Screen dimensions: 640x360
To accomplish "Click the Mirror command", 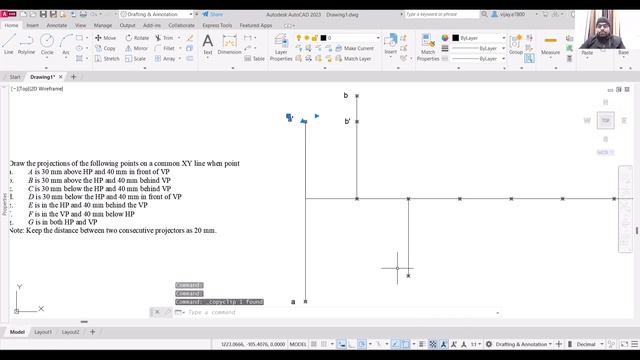I will click(x=136, y=48).
